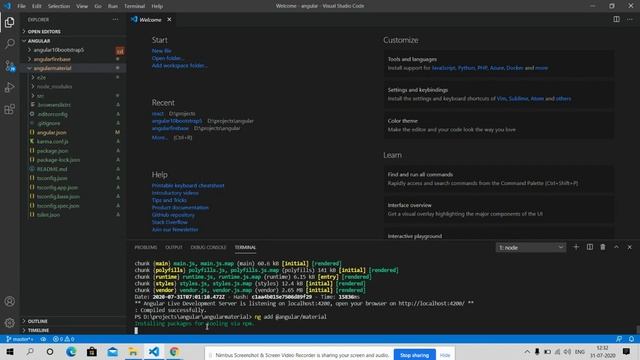This screenshot has width=640, height=360.
Task: Click the Color theme customize item
Action: pyautogui.click(x=498, y=125)
